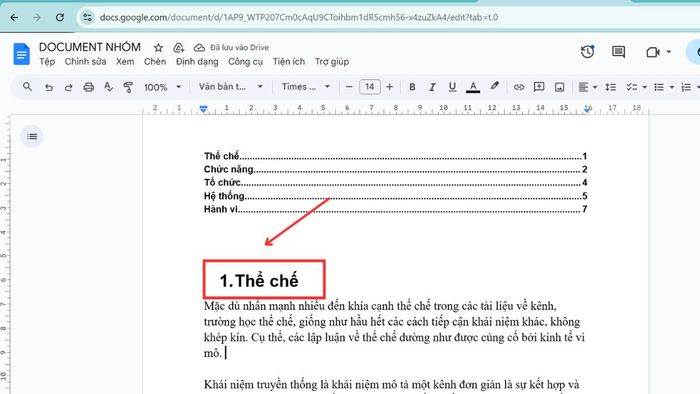Decrease font size with minus button
This screenshot has width=700, height=394.
(x=349, y=87)
